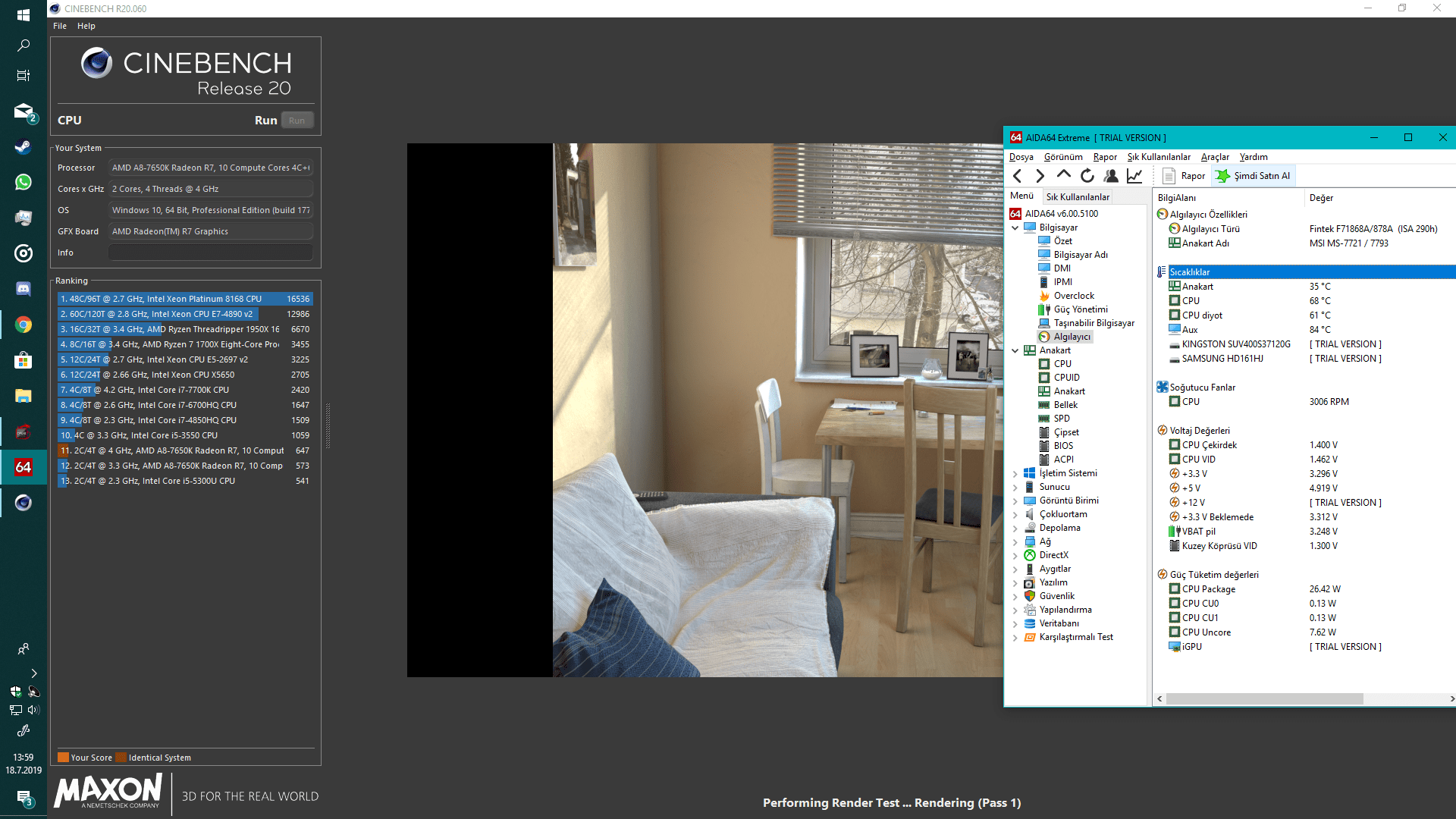This screenshot has width=1456, height=819.
Task: Open the Cinebench File menu
Action: (60, 26)
